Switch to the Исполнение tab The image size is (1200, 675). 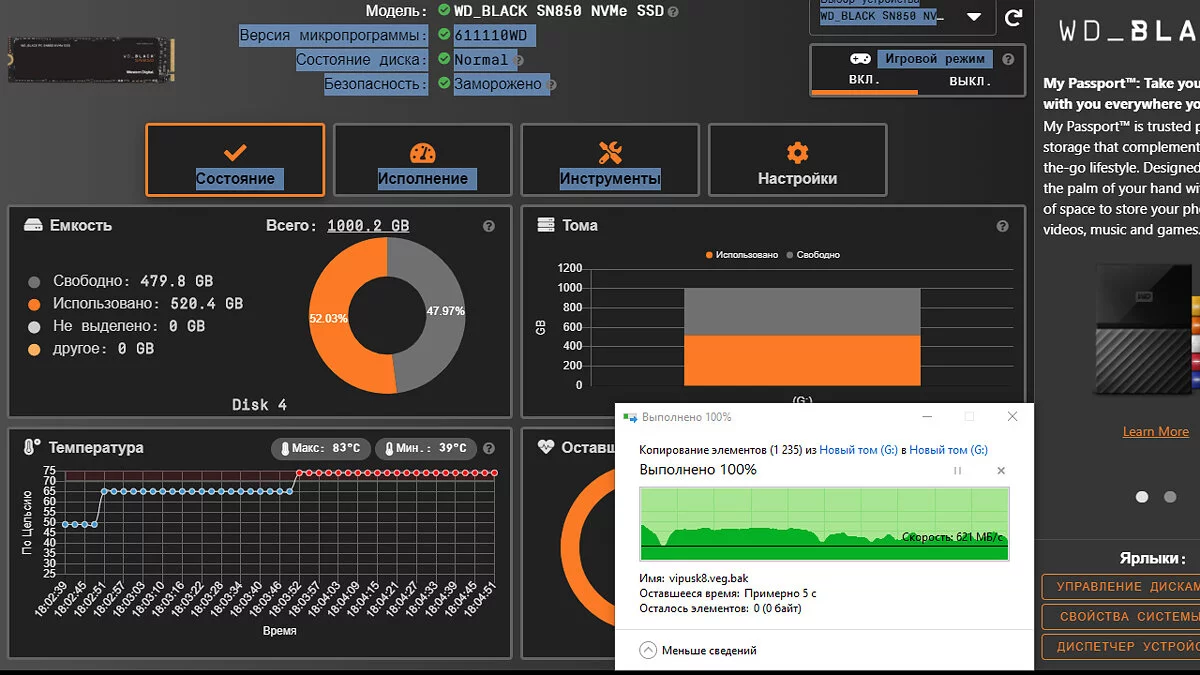[x=422, y=160]
